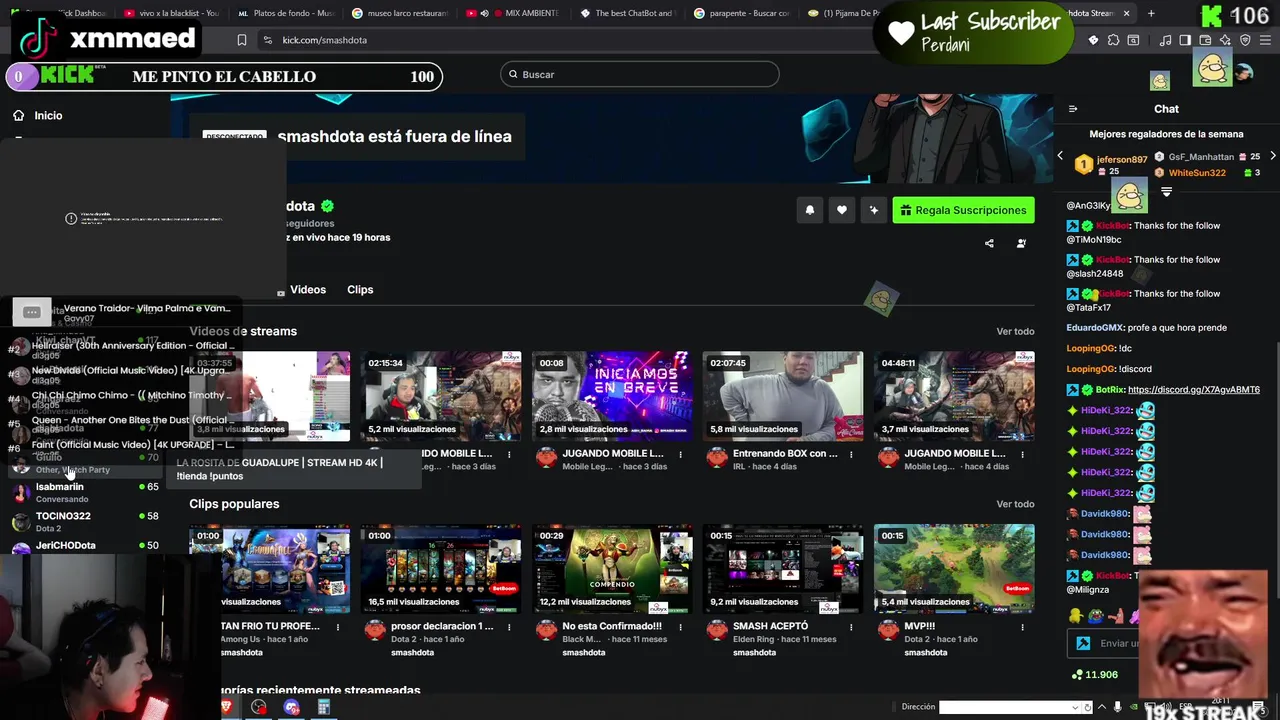Image resolution: width=1280 pixels, height=720 pixels.
Task: Open the browser hamburger menu
Action: pyautogui.click(x=1265, y=40)
